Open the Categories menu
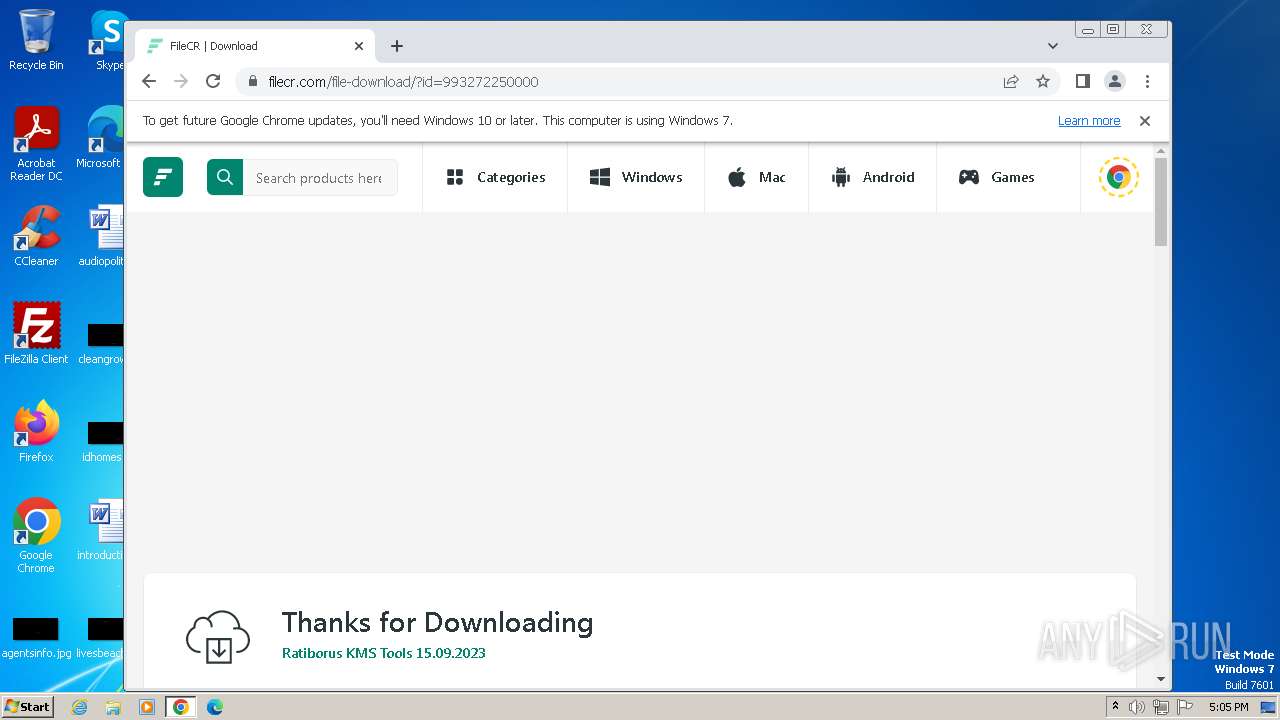1280x720 pixels. [x=495, y=177]
